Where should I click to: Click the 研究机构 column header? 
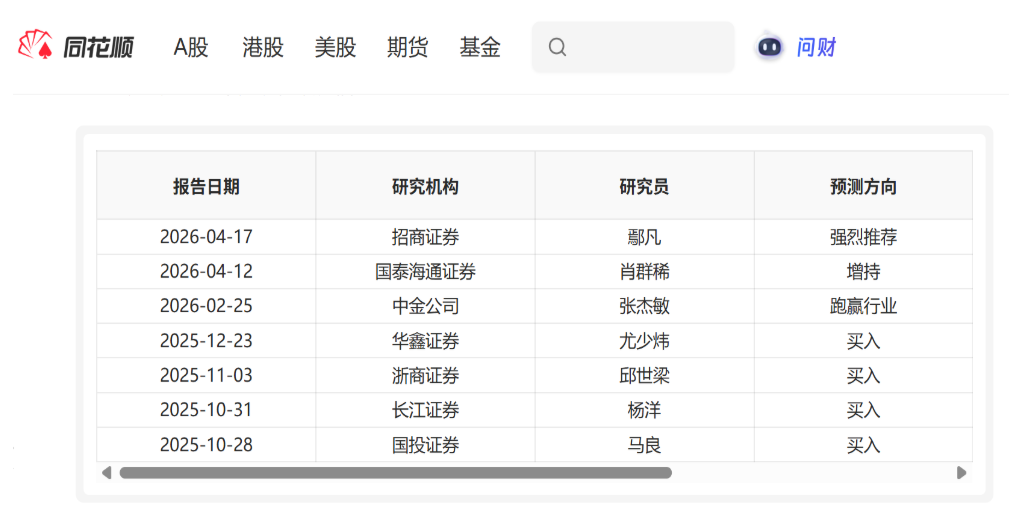pyautogui.click(x=425, y=186)
